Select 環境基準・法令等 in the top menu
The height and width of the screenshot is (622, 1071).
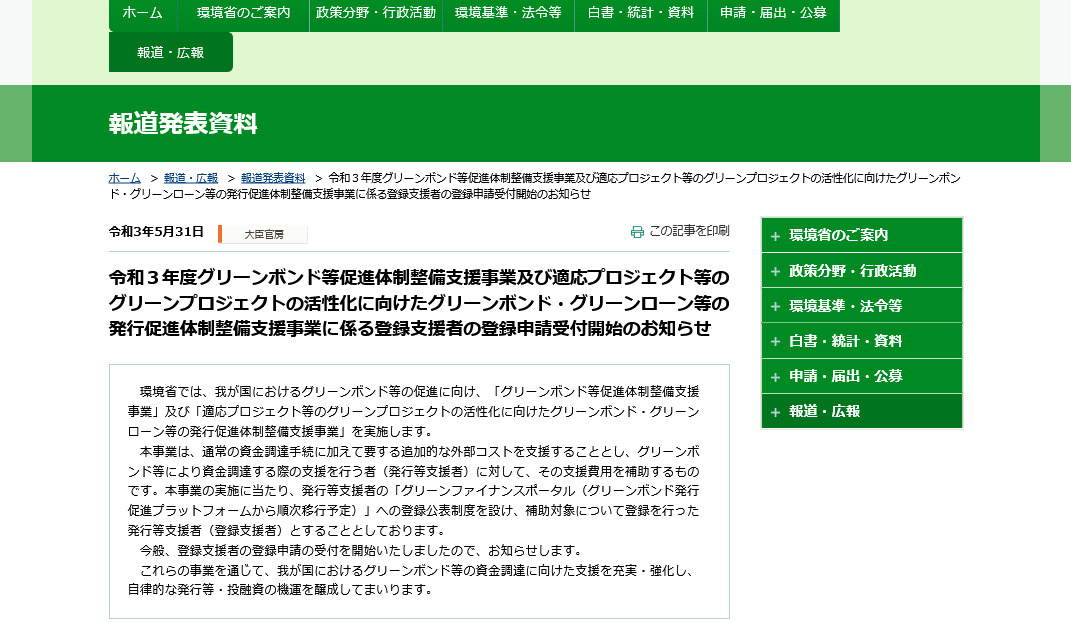click(509, 15)
